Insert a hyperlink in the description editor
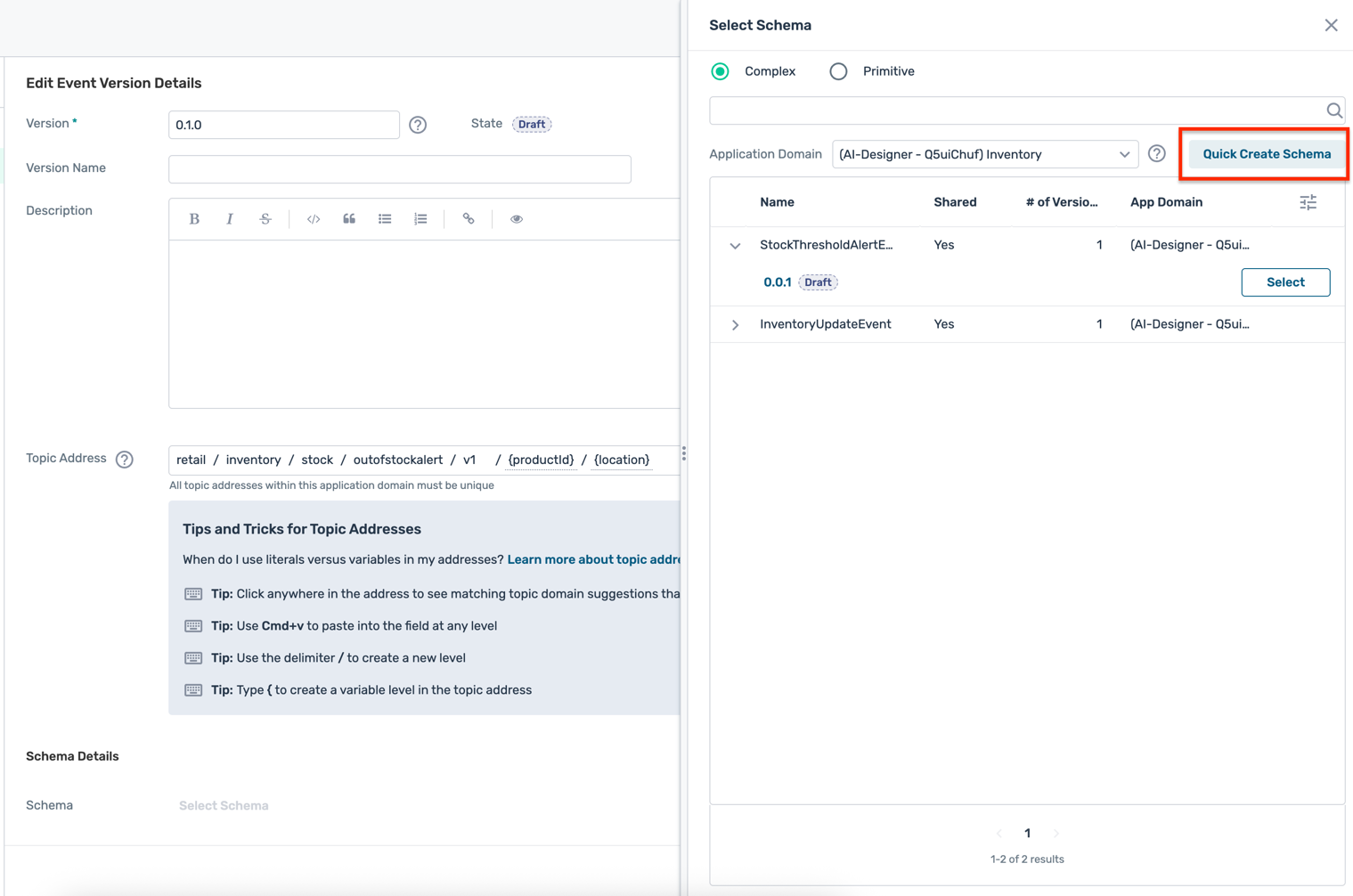Screen dimensions: 1353x896 click(x=468, y=218)
